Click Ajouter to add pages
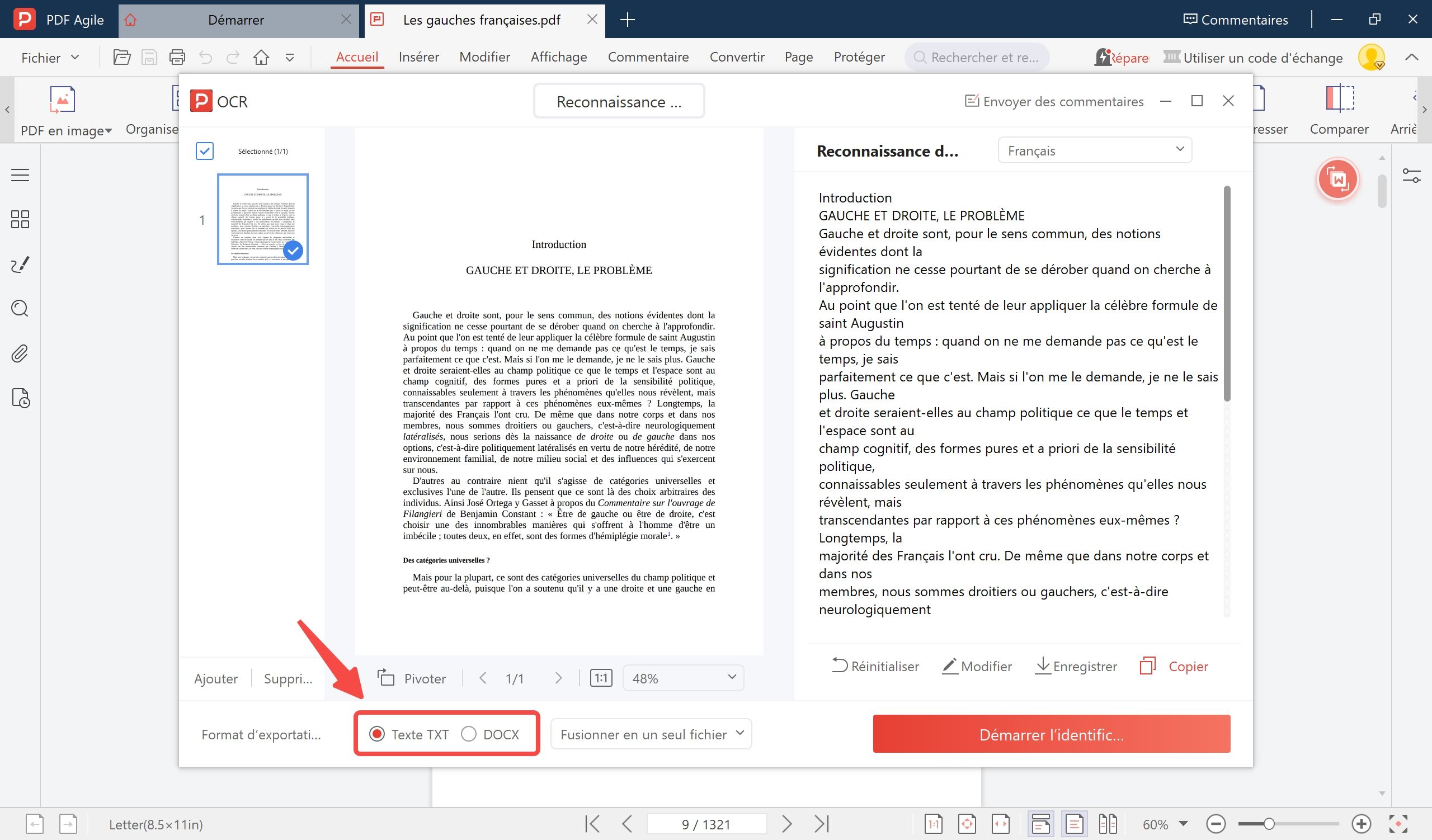The width and height of the screenshot is (1432, 840). click(216, 678)
